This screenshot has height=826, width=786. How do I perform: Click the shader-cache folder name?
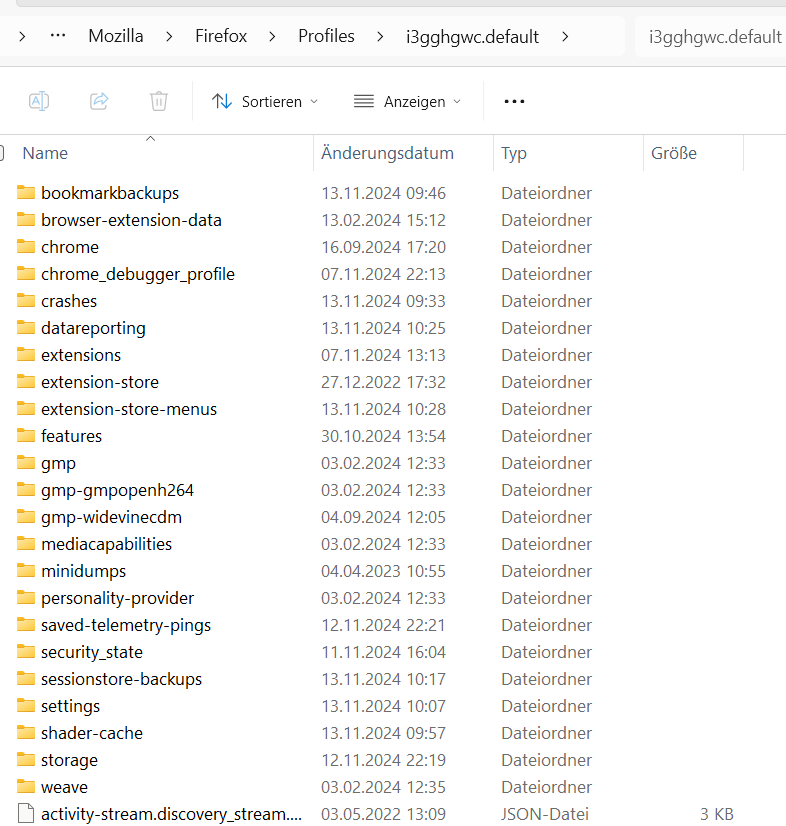click(92, 733)
